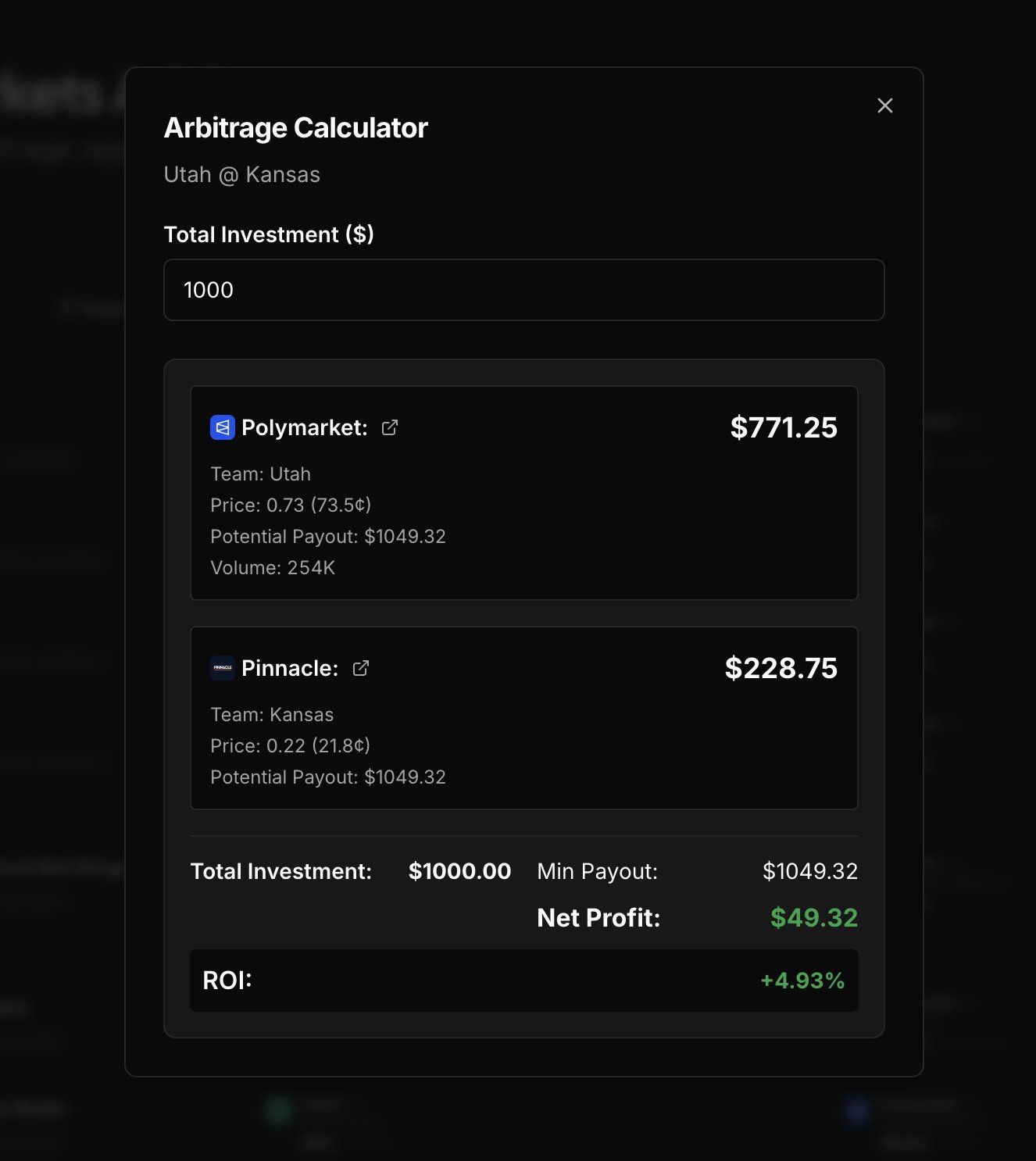
Task: Click the Min Payout $1049.32 value
Action: [810, 871]
